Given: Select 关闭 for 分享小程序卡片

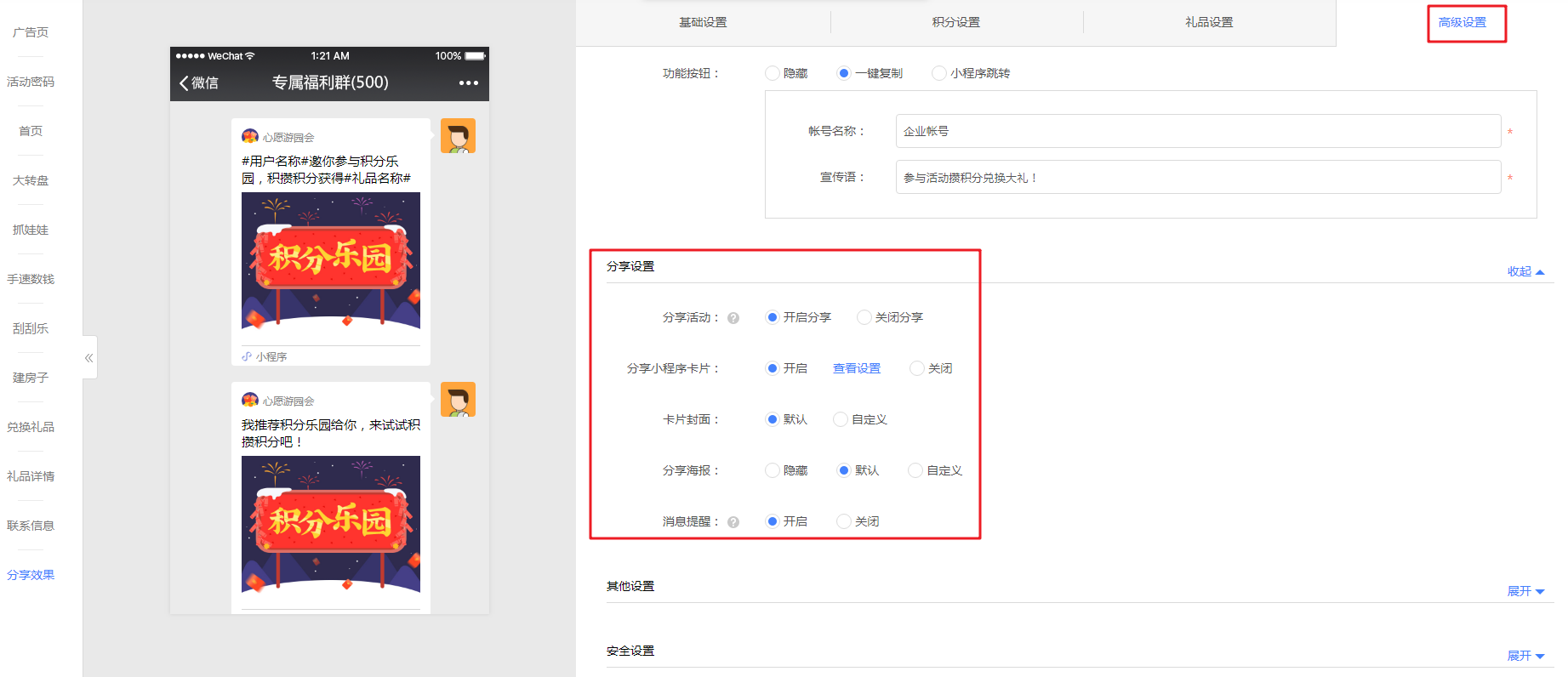Looking at the screenshot, I should point(917,368).
